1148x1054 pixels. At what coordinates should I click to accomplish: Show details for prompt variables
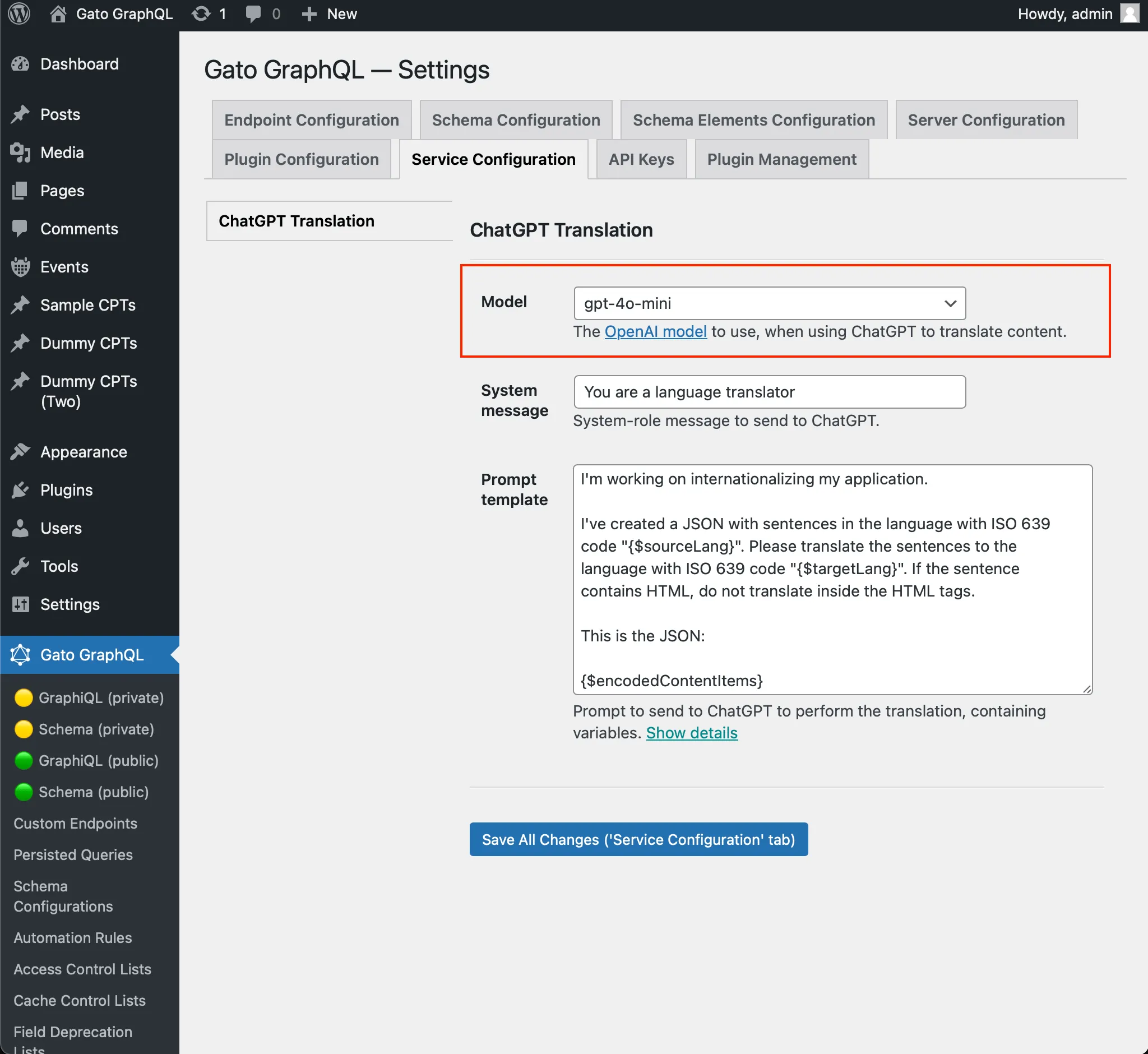[x=691, y=733]
